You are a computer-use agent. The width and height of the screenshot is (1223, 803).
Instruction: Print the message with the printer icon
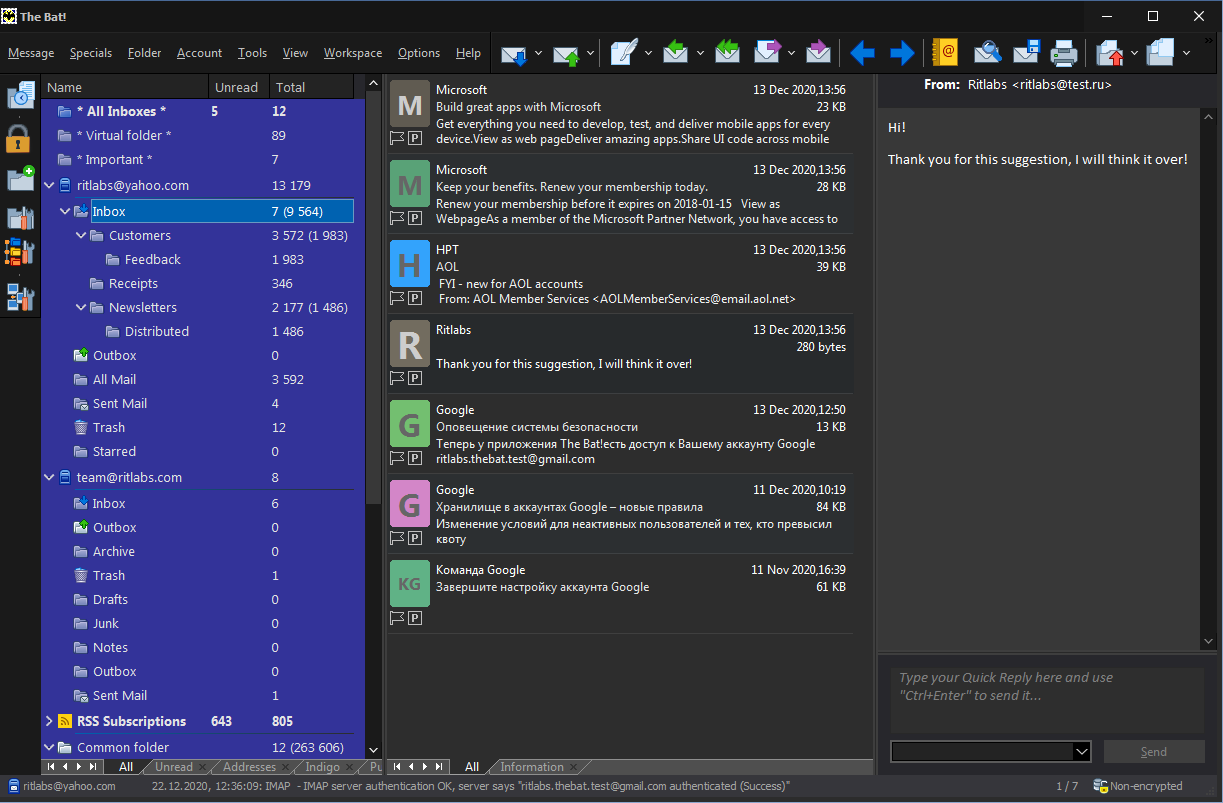tap(1063, 53)
